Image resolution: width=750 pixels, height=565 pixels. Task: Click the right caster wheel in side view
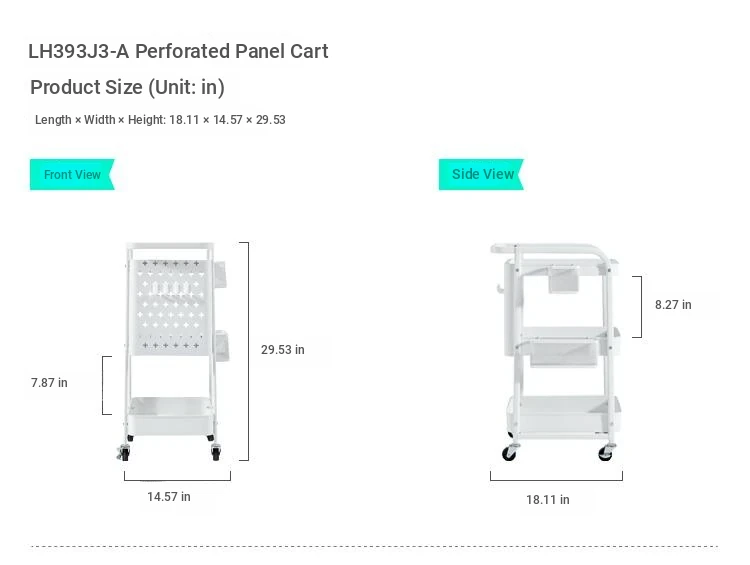tap(607, 452)
